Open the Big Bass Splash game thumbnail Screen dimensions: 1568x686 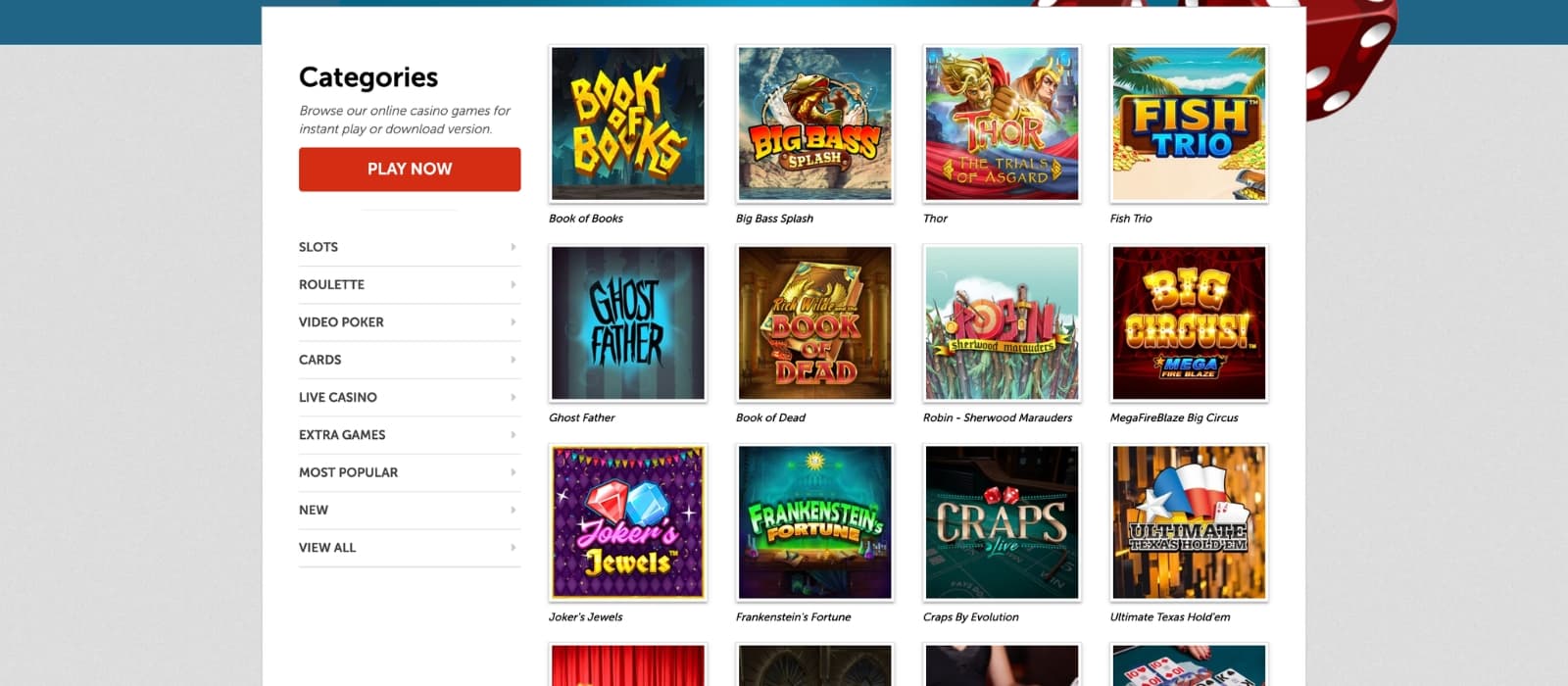coord(815,123)
